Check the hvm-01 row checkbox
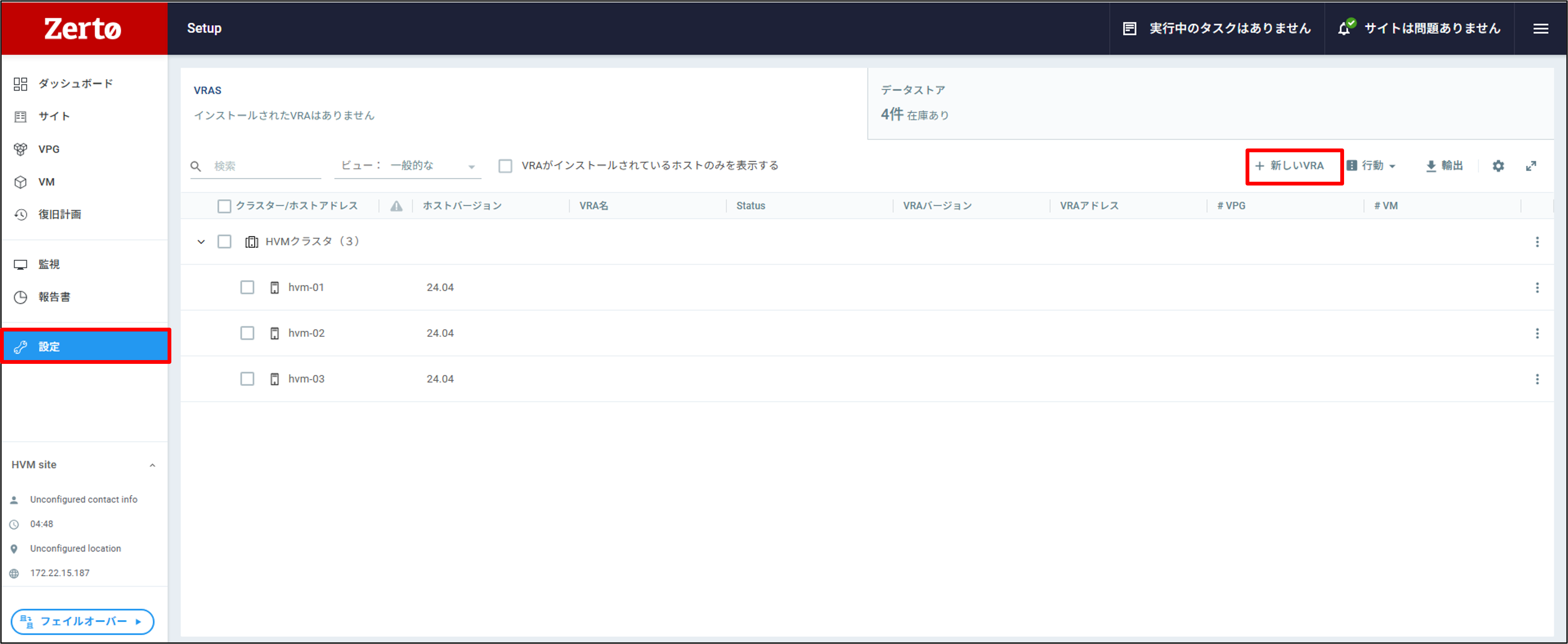The width and height of the screenshot is (1568, 644). tap(247, 288)
